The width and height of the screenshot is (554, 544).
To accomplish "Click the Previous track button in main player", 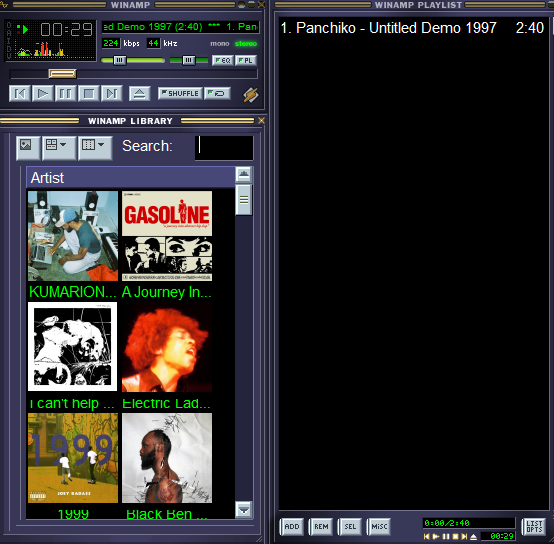I will [x=20, y=94].
